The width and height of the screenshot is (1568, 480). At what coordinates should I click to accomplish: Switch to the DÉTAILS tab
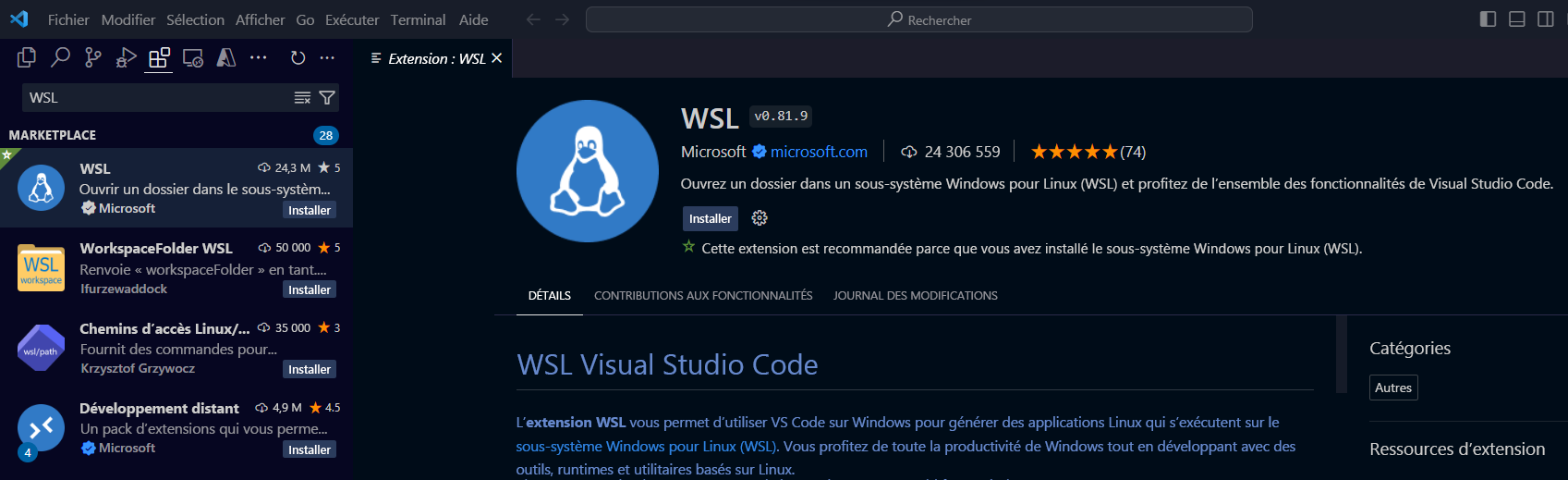tap(550, 296)
